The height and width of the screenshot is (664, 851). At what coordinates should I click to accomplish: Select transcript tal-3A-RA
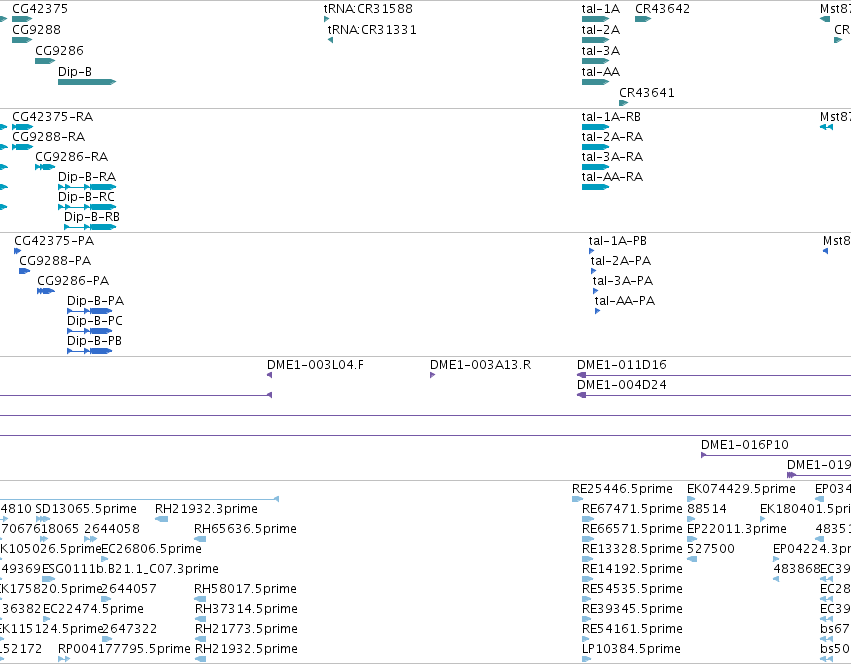pyautogui.click(x=612, y=156)
